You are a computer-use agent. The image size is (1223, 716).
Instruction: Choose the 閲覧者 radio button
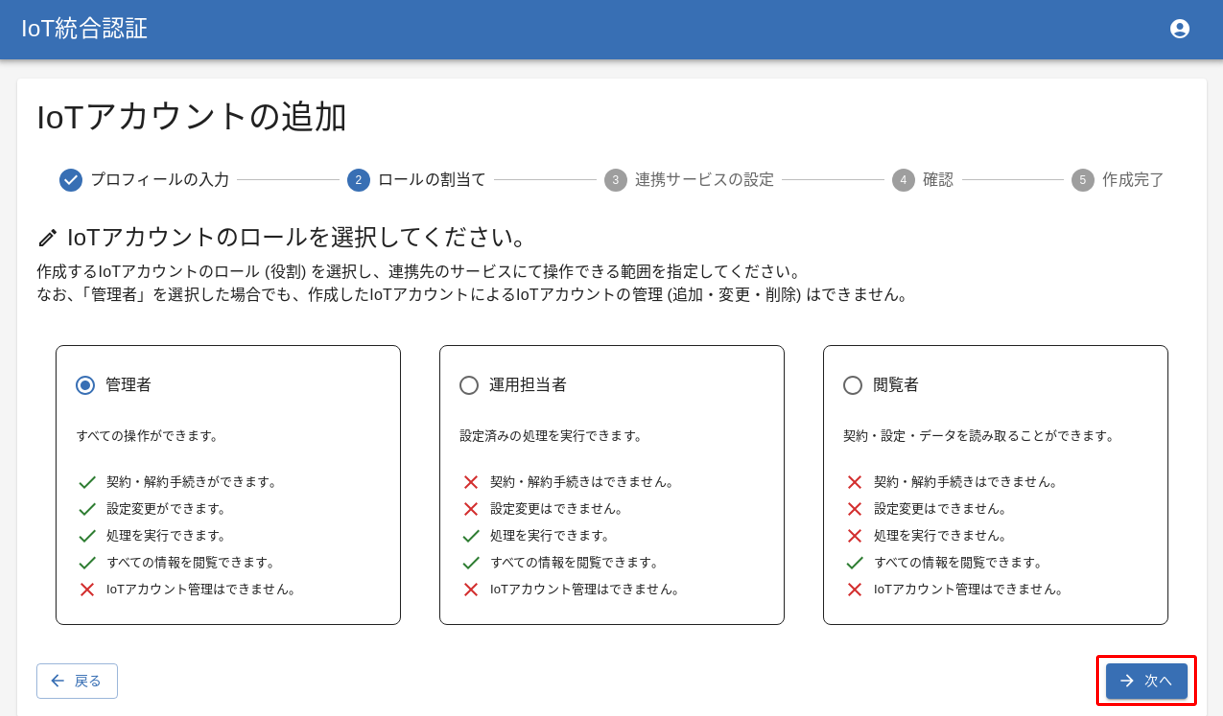853,385
